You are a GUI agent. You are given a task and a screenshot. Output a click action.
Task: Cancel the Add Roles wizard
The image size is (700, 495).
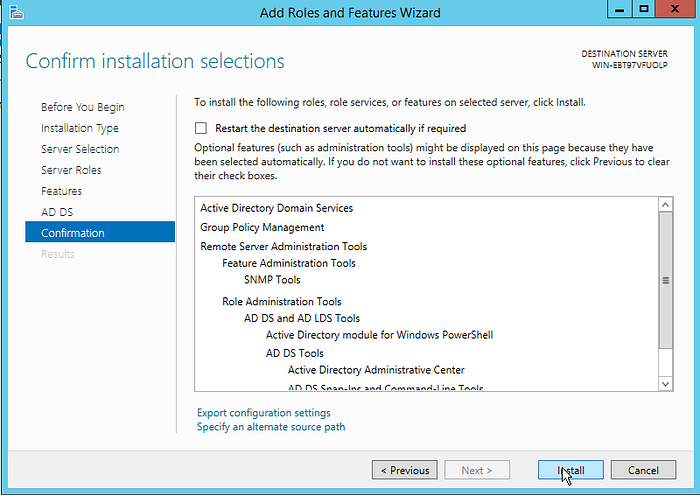(643, 470)
